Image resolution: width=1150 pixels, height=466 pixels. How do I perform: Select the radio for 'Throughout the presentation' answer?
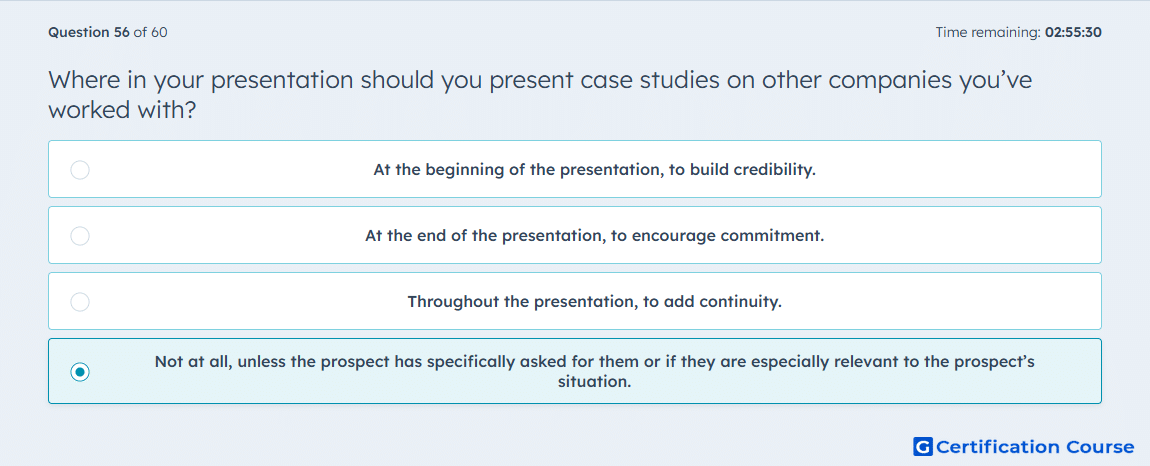tap(80, 302)
